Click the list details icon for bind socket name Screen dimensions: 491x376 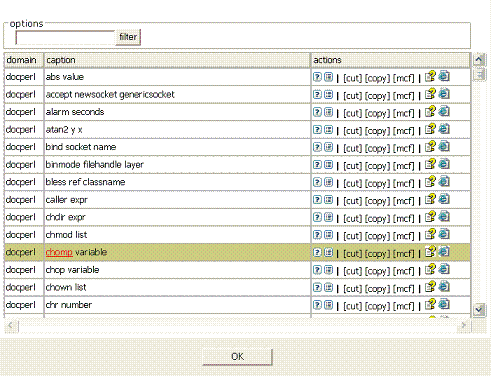tap(328, 147)
